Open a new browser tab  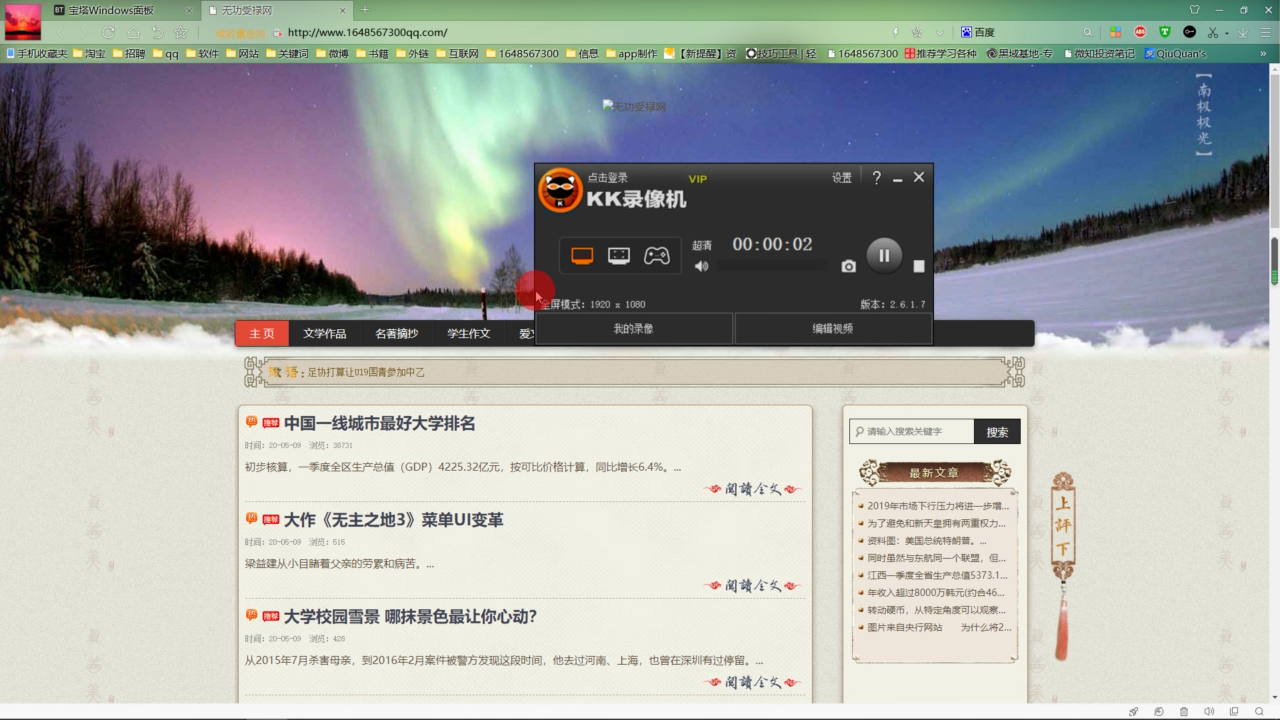tap(365, 9)
